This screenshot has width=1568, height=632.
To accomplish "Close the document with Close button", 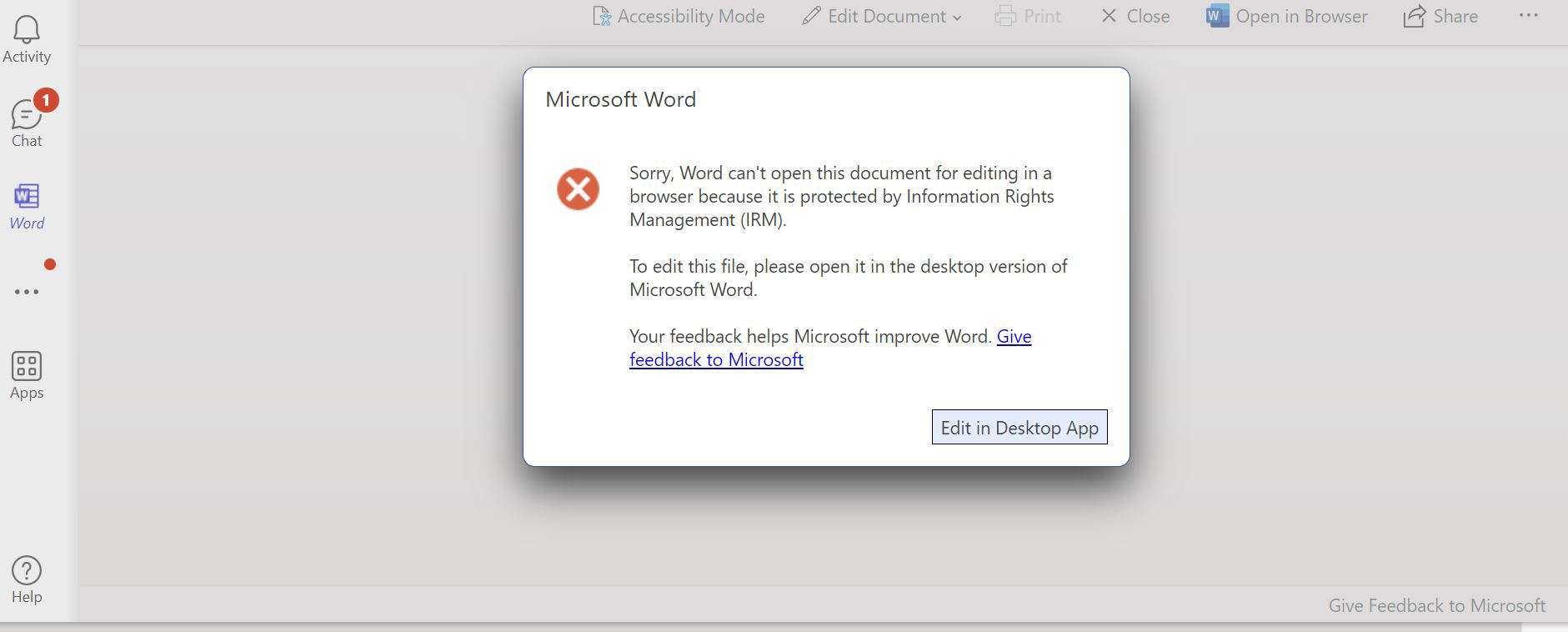I will tap(1135, 16).
